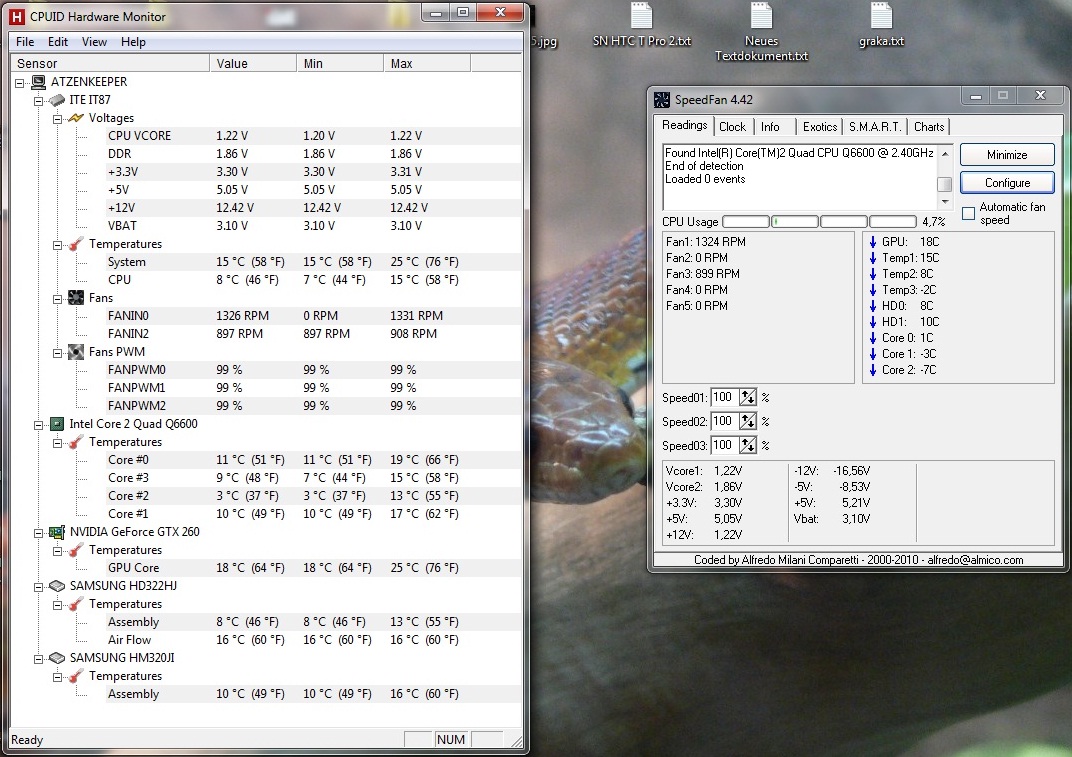Click thermometer icon under SAMSUNG HD322HJ
The image size is (1072, 757).
point(76,604)
